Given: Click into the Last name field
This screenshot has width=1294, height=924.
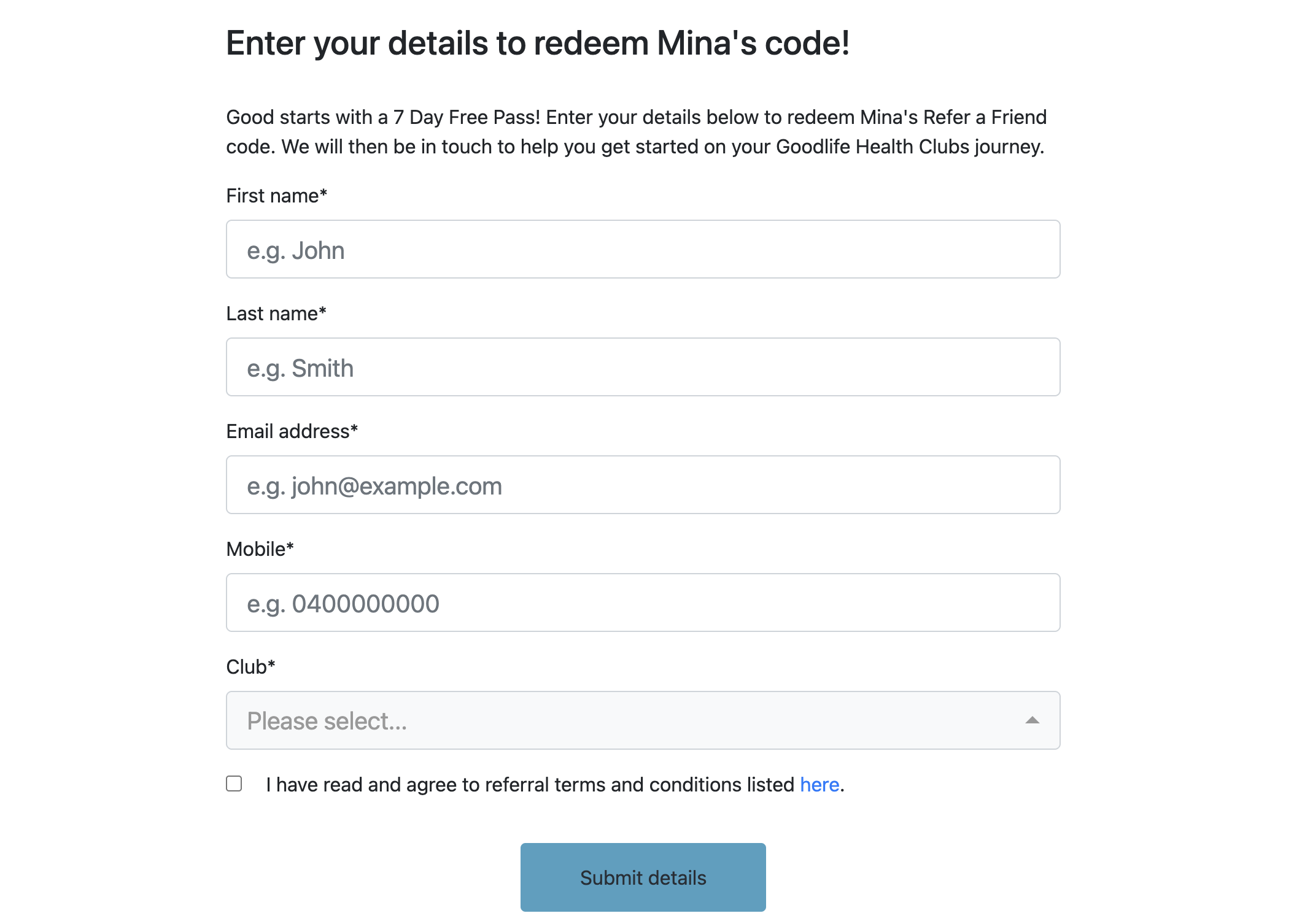Looking at the screenshot, I should point(643,367).
